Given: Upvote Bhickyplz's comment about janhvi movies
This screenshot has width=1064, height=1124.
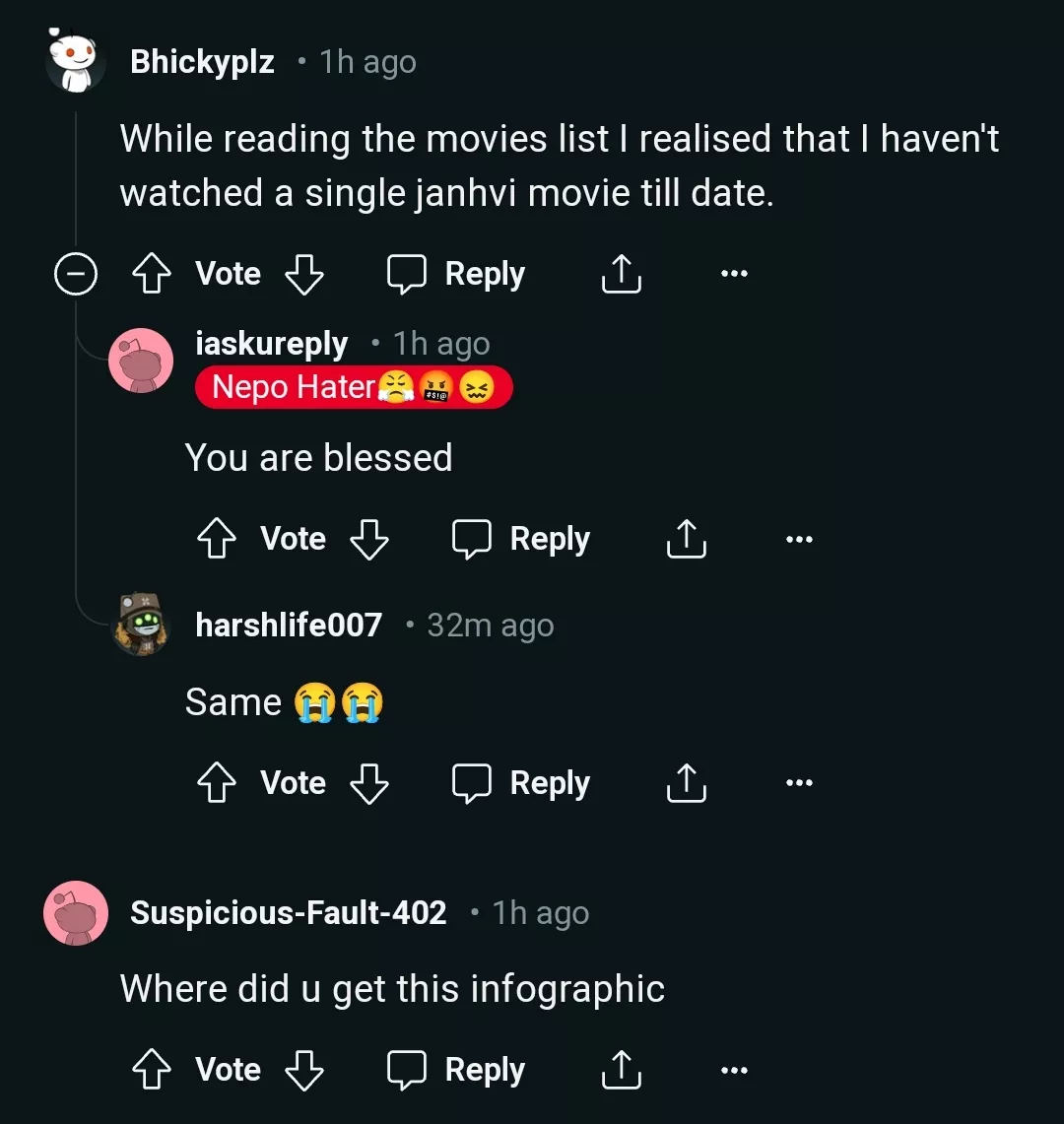Looking at the screenshot, I should point(151,274).
